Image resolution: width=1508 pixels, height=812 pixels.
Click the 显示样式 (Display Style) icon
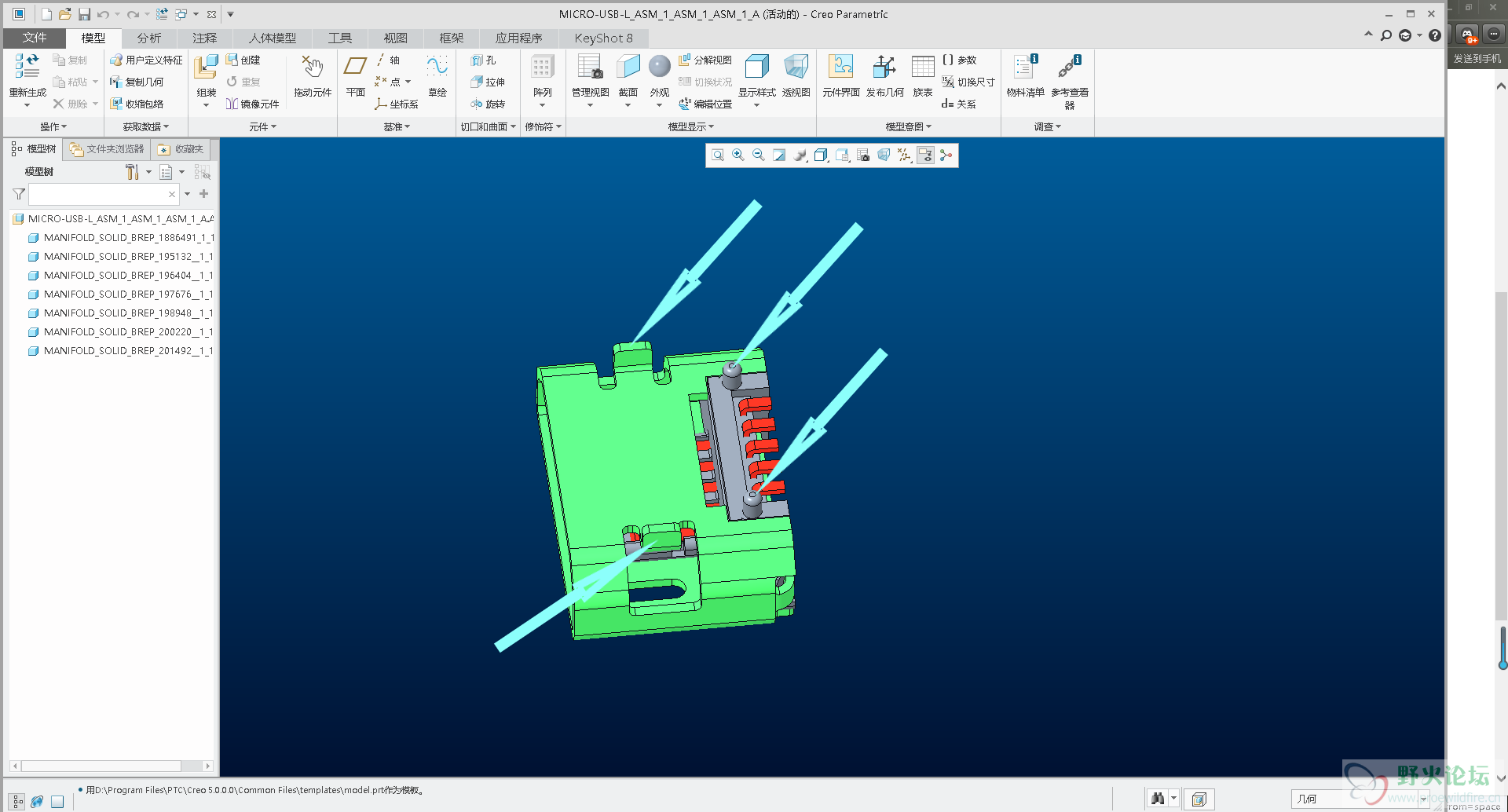[757, 67]
